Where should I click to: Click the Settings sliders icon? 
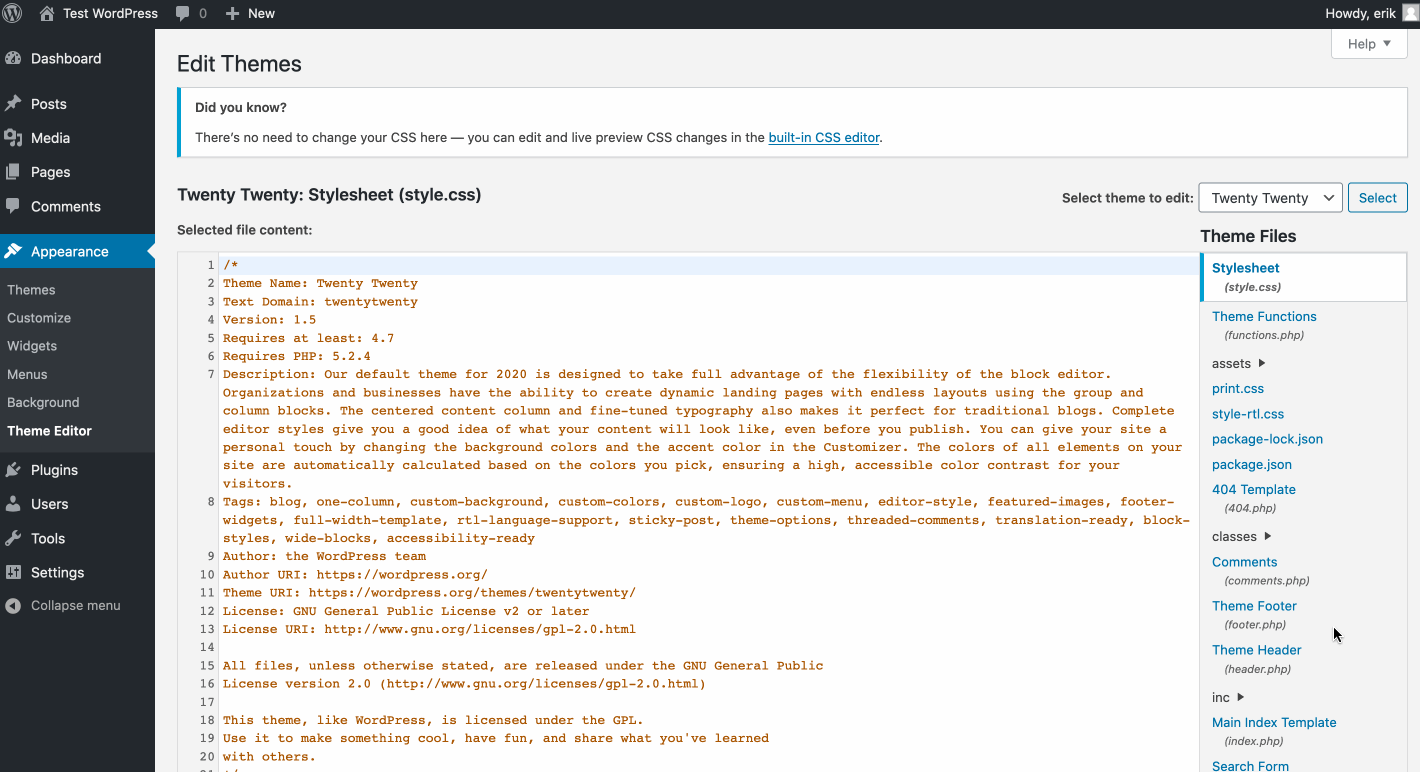(13, 572)
